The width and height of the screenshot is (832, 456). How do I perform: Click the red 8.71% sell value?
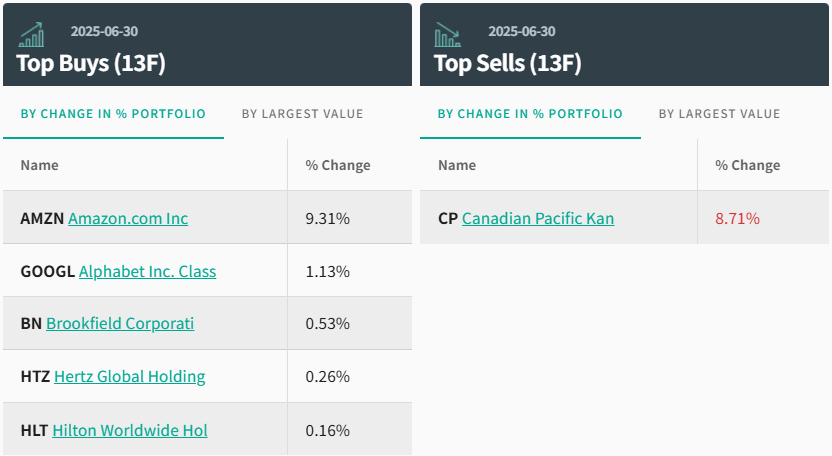tap(737, 218)
